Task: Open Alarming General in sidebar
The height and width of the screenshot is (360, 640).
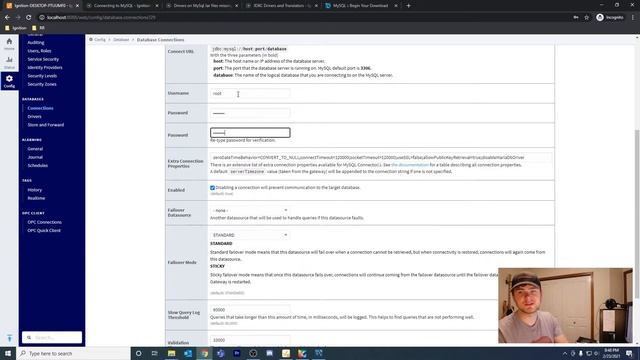Action: click(35, 149)
